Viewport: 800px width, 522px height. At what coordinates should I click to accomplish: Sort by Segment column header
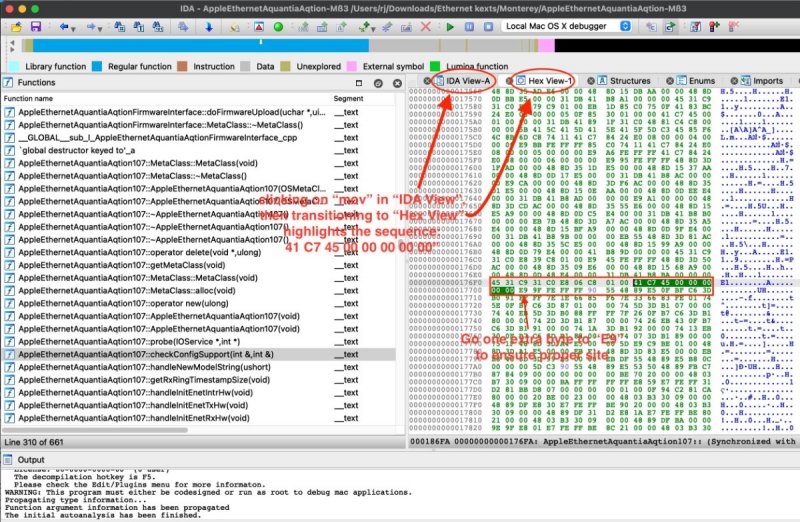click(363, 98)
